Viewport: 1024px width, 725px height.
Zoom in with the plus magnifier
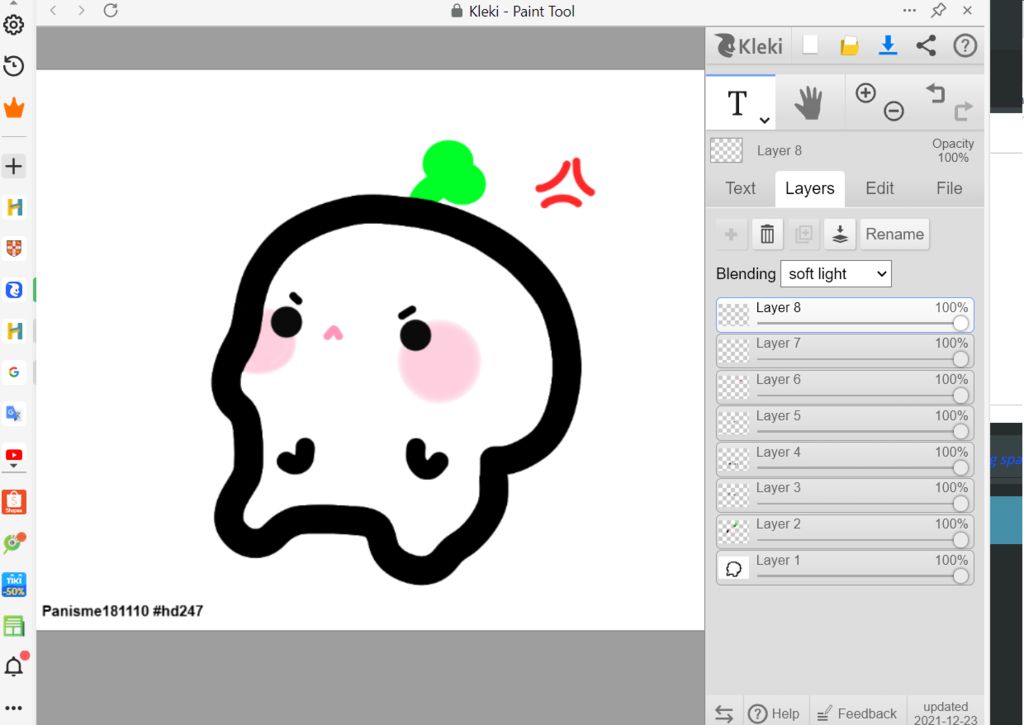point(865,93)
